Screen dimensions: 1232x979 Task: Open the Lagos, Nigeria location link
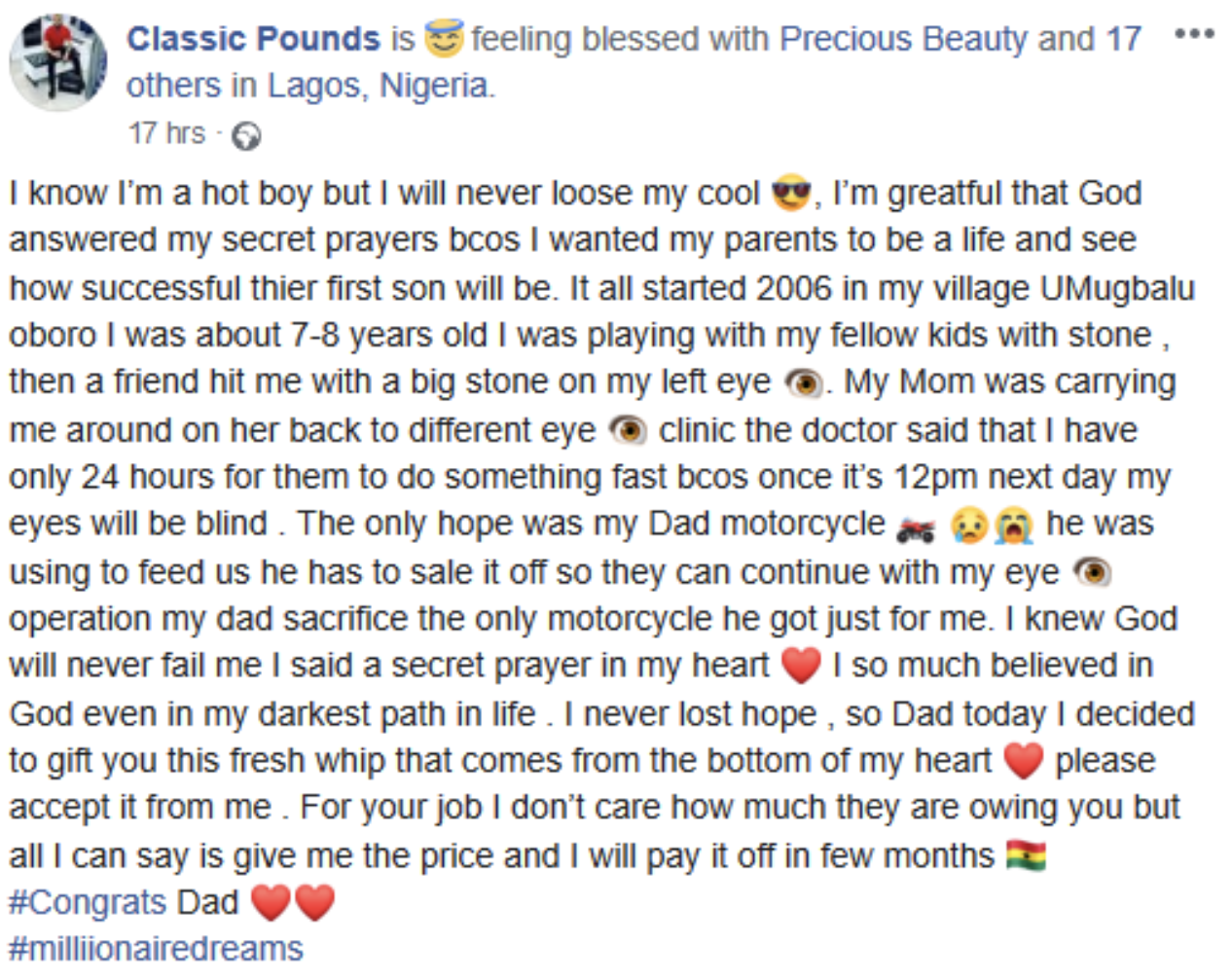tap(379, 86)
